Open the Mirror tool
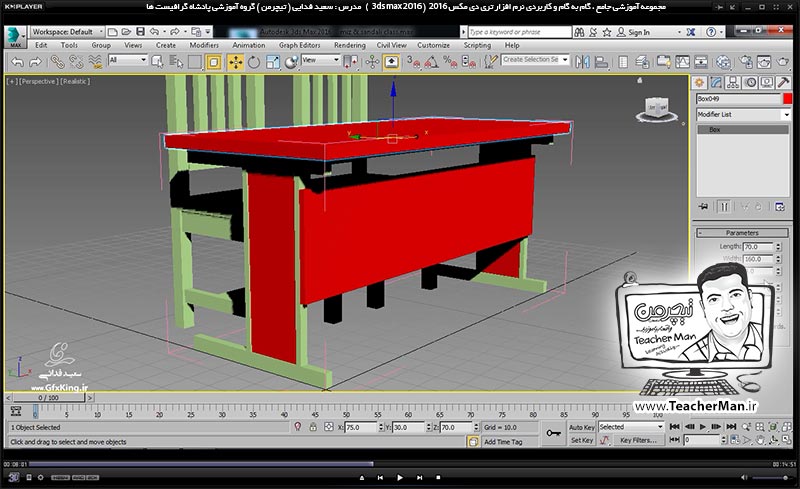 (x=583, y=62)
